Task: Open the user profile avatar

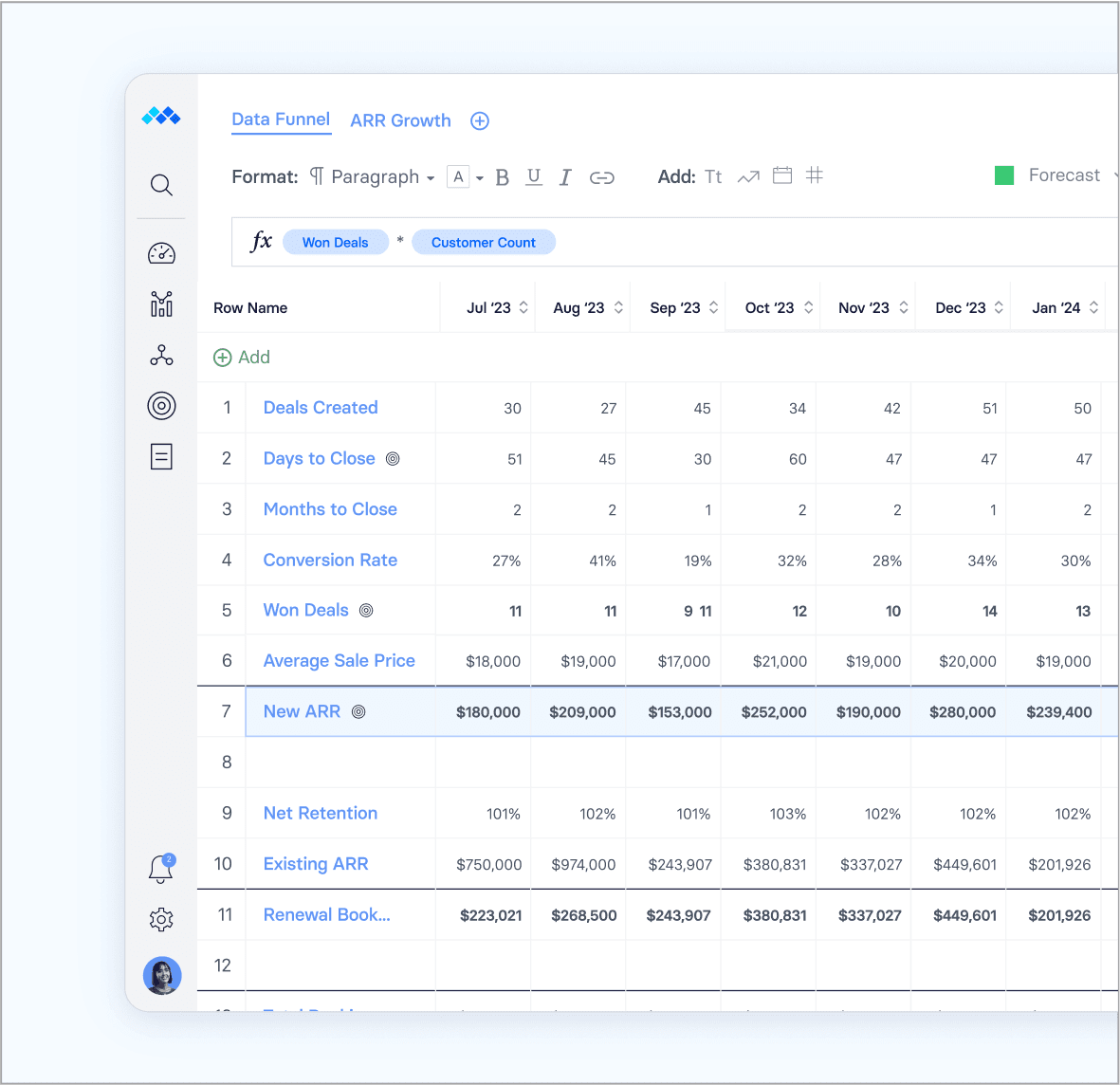Action: point(162,975)
